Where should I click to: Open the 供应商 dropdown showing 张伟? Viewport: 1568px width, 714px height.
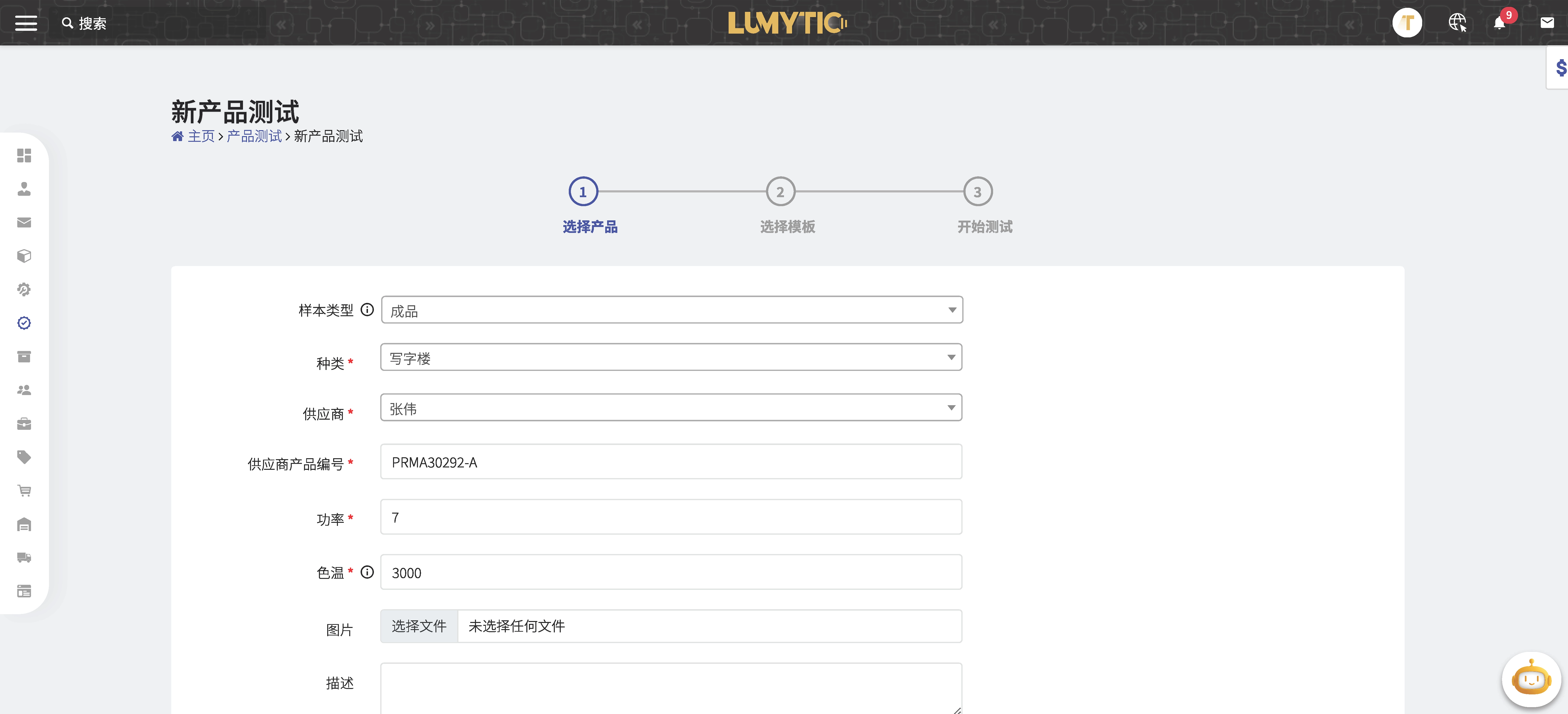coord(671,408)
